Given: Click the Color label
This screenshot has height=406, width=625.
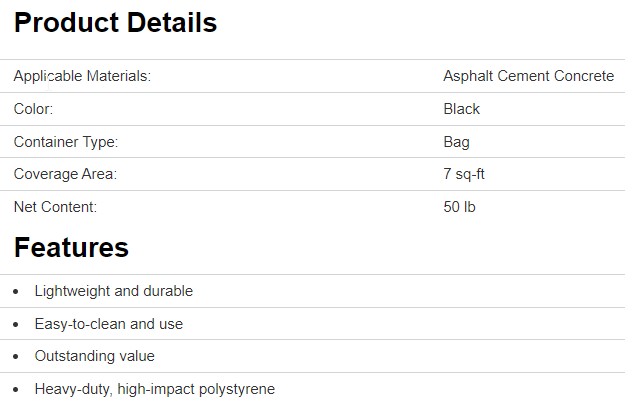Looking at the screenshot, I should [x=33, y=109].
